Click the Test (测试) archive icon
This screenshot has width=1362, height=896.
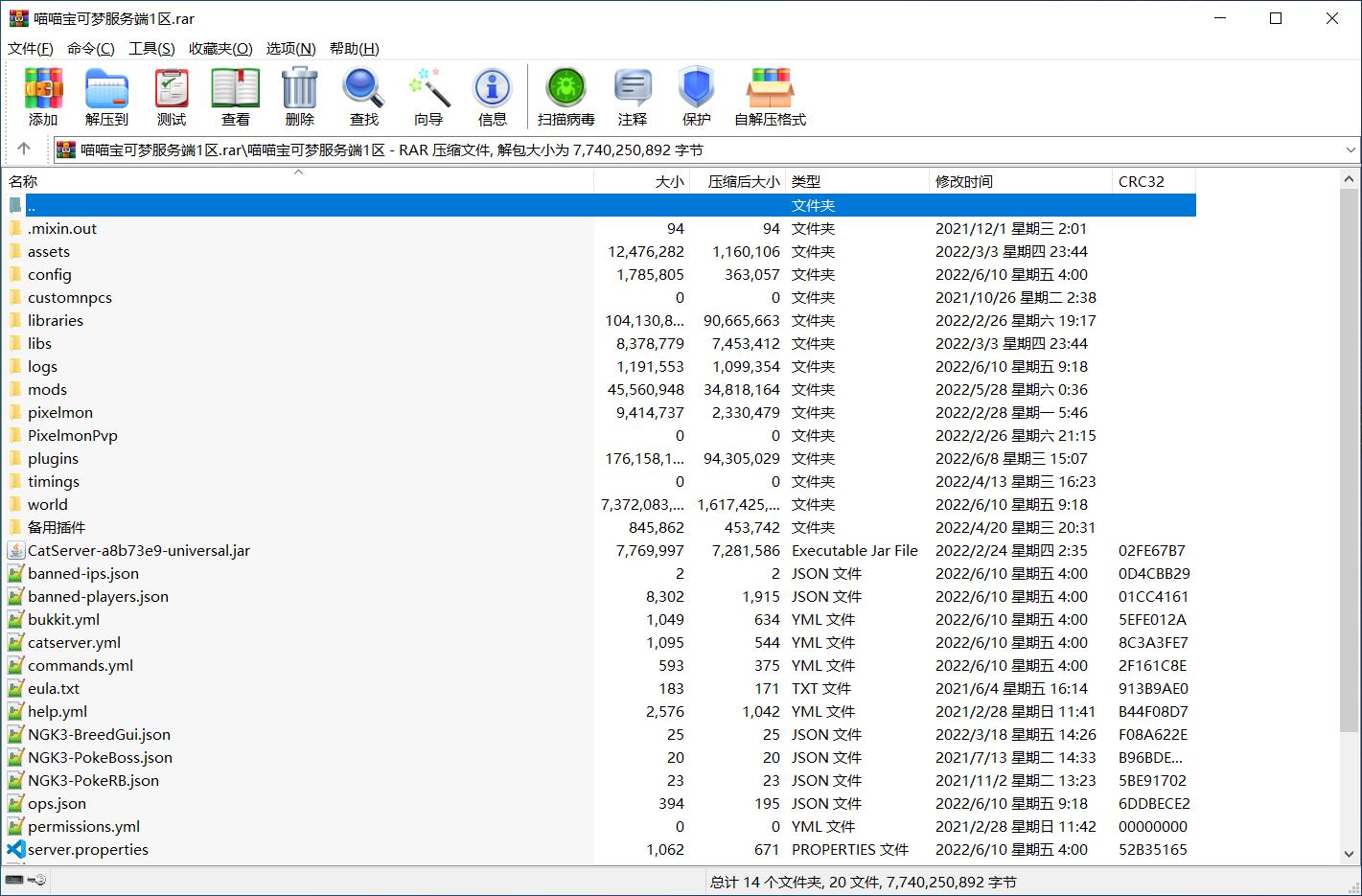[x=172, y=88]
